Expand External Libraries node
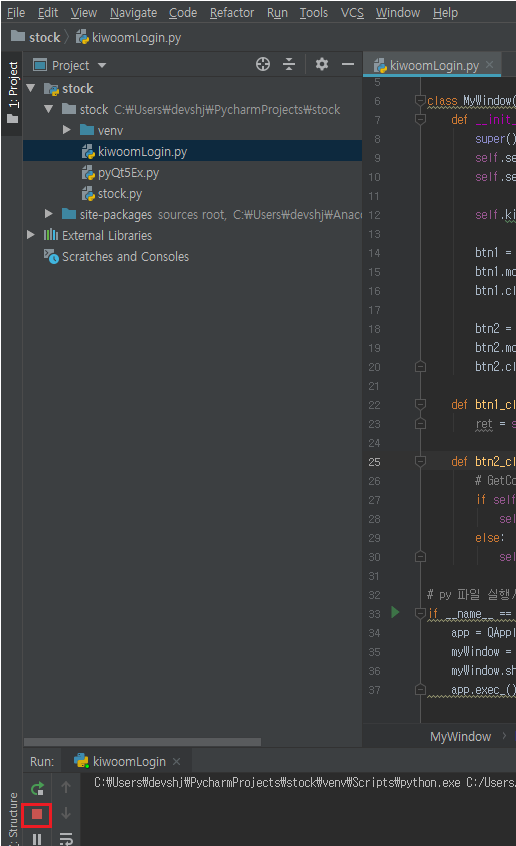Screen dimensions: 516x846 (x=31, y=235)
